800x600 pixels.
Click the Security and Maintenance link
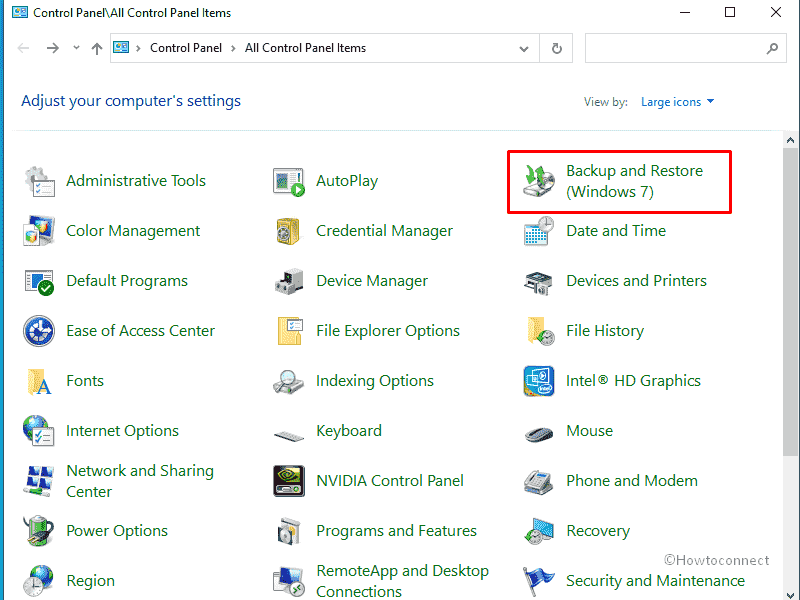point(655,581)
